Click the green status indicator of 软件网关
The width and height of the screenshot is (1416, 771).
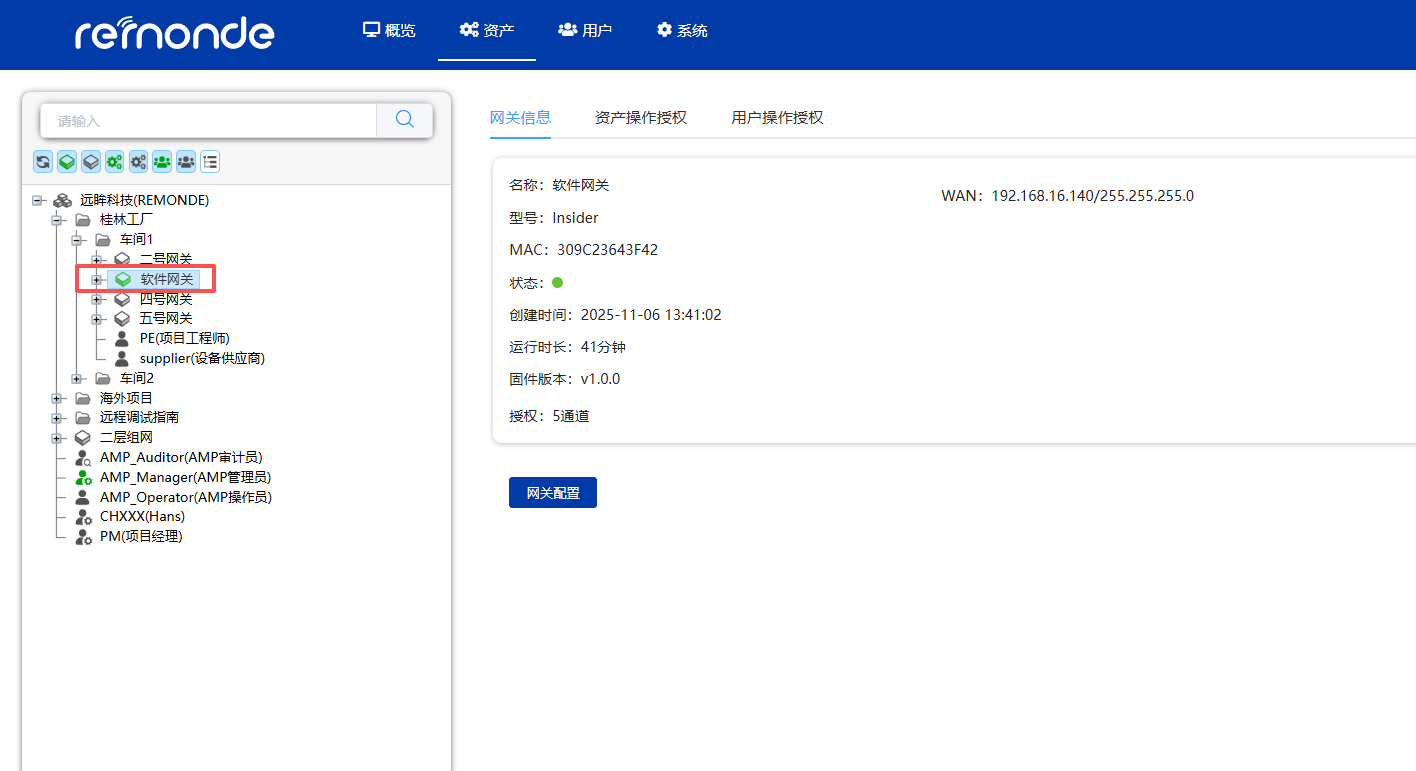click(557, 282)
